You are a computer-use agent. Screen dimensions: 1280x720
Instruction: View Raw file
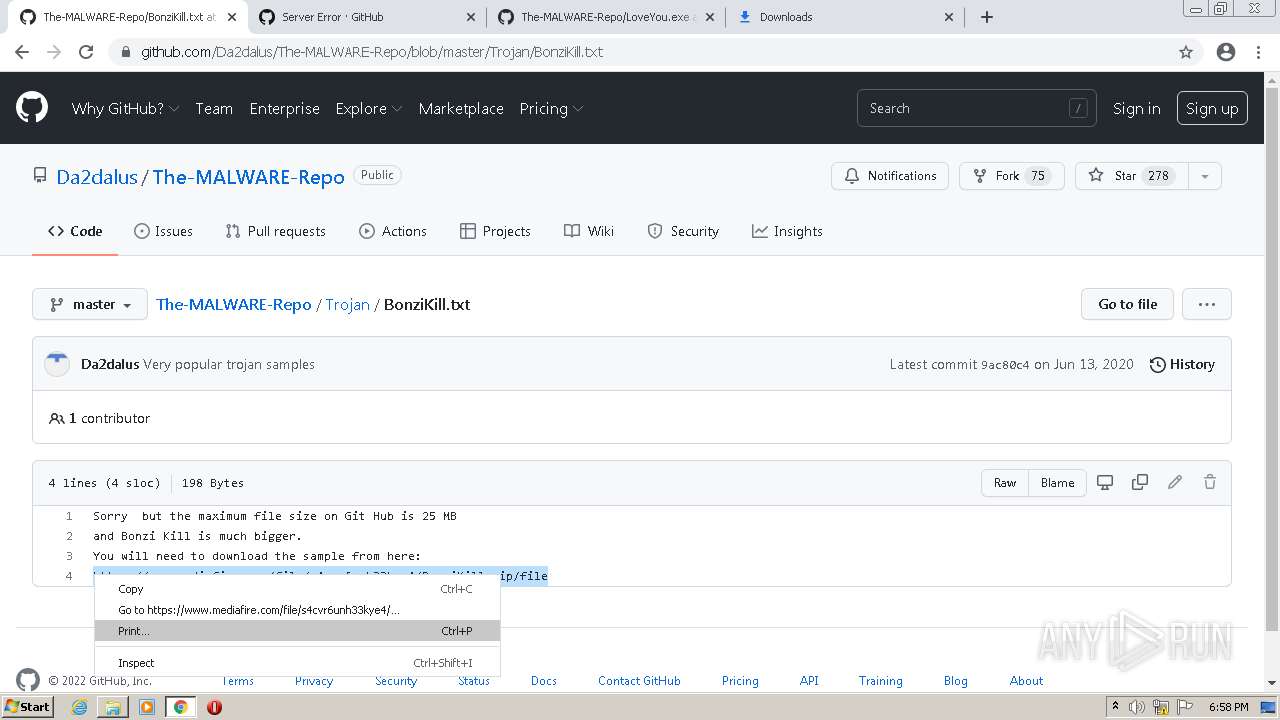coord(1005,482)
